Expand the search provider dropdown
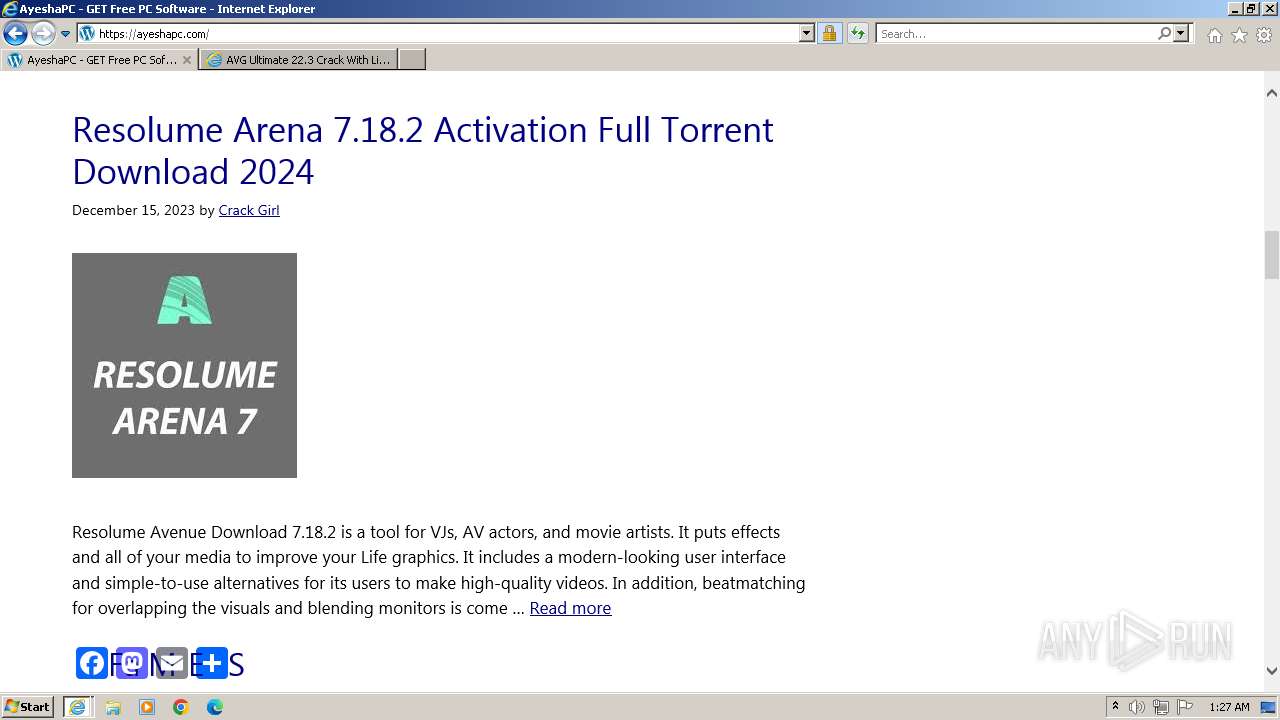The height and width of the screenshot is (720, 1280). 1181,34
